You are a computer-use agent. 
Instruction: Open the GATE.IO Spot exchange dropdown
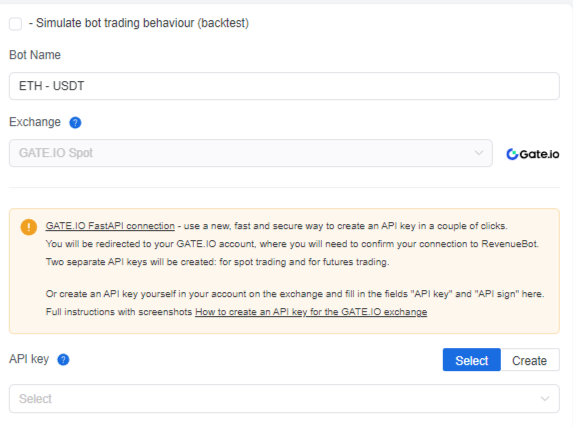(251, 153)
